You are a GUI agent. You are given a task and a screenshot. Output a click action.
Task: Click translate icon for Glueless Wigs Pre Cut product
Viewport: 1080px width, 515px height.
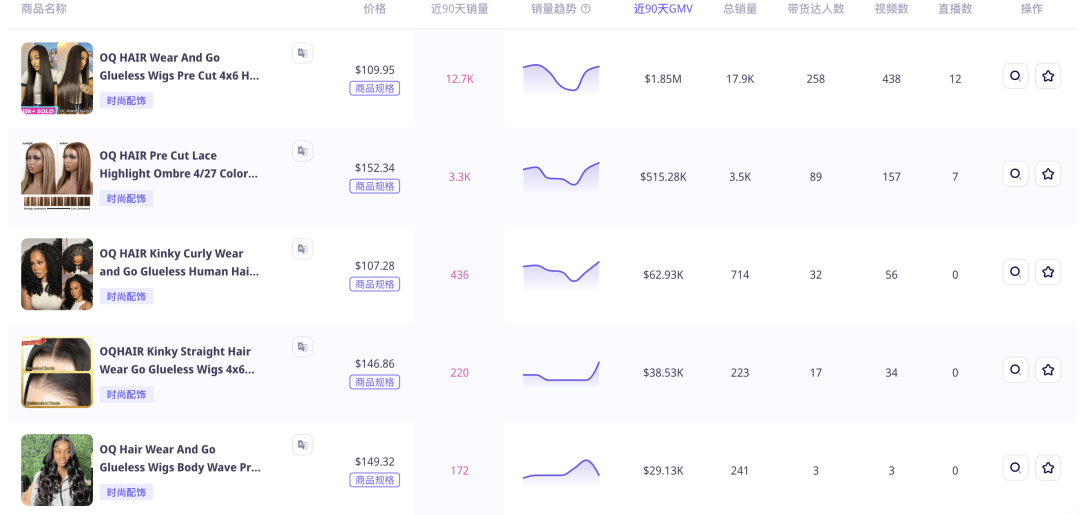click(302, 53)
